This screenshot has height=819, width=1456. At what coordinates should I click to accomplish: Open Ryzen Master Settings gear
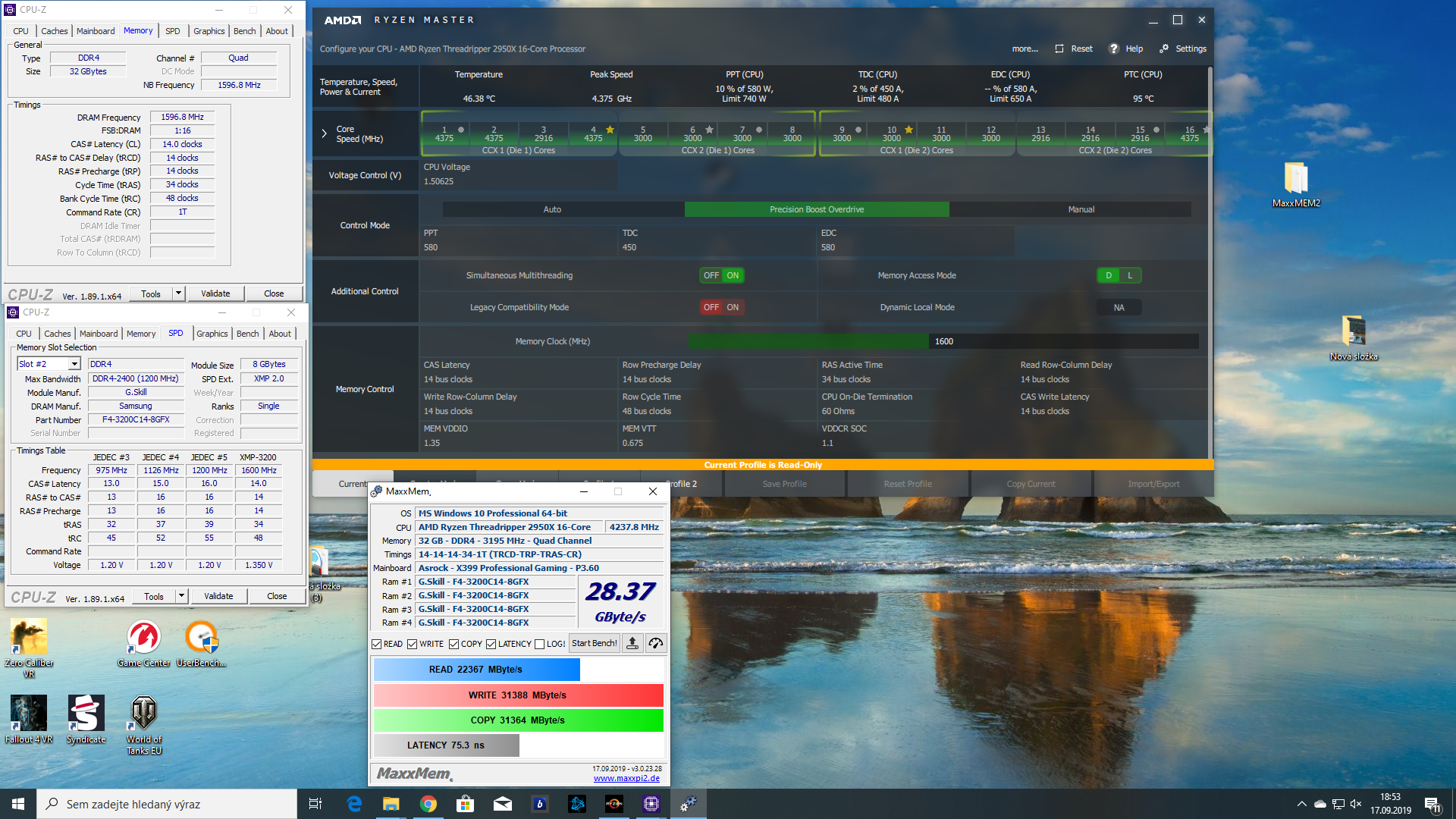[x=1165, y=49]
